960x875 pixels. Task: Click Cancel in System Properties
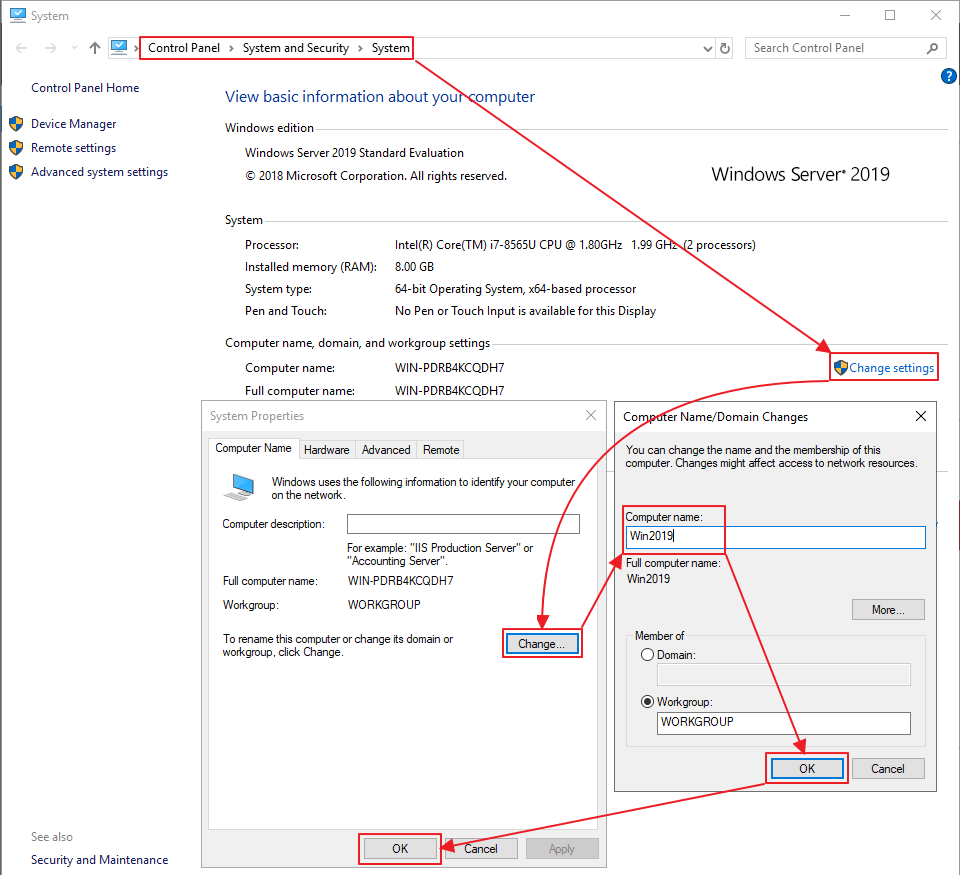click(481, 849)
